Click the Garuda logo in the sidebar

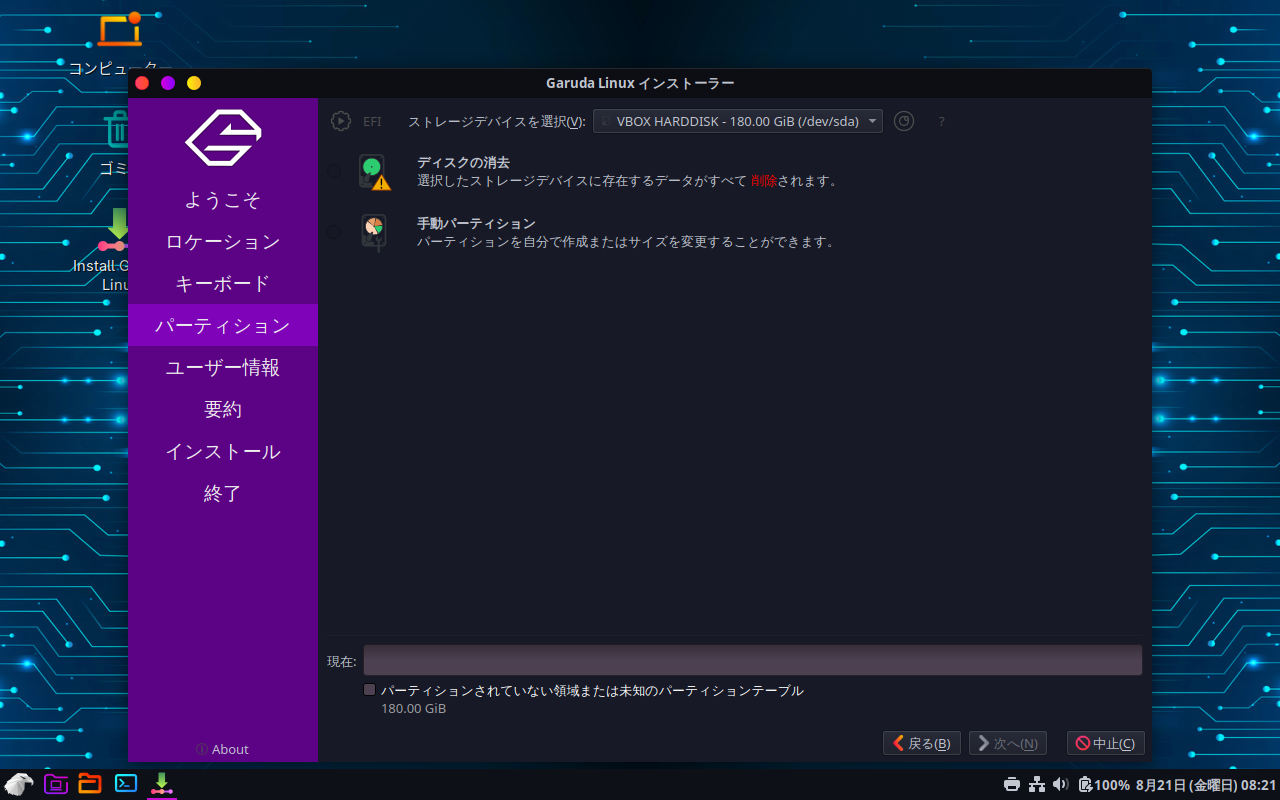point(223,137)
